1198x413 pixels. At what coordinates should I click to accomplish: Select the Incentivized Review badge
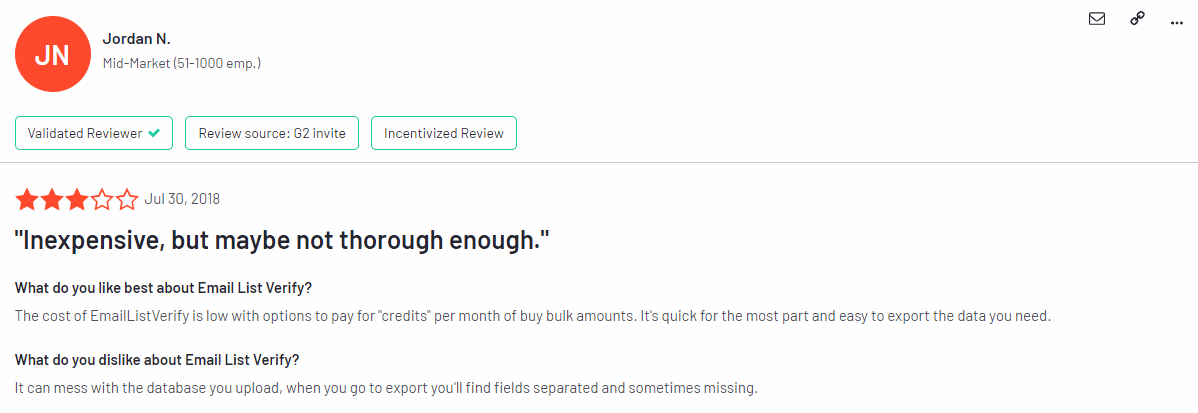(x=444, y=133)
